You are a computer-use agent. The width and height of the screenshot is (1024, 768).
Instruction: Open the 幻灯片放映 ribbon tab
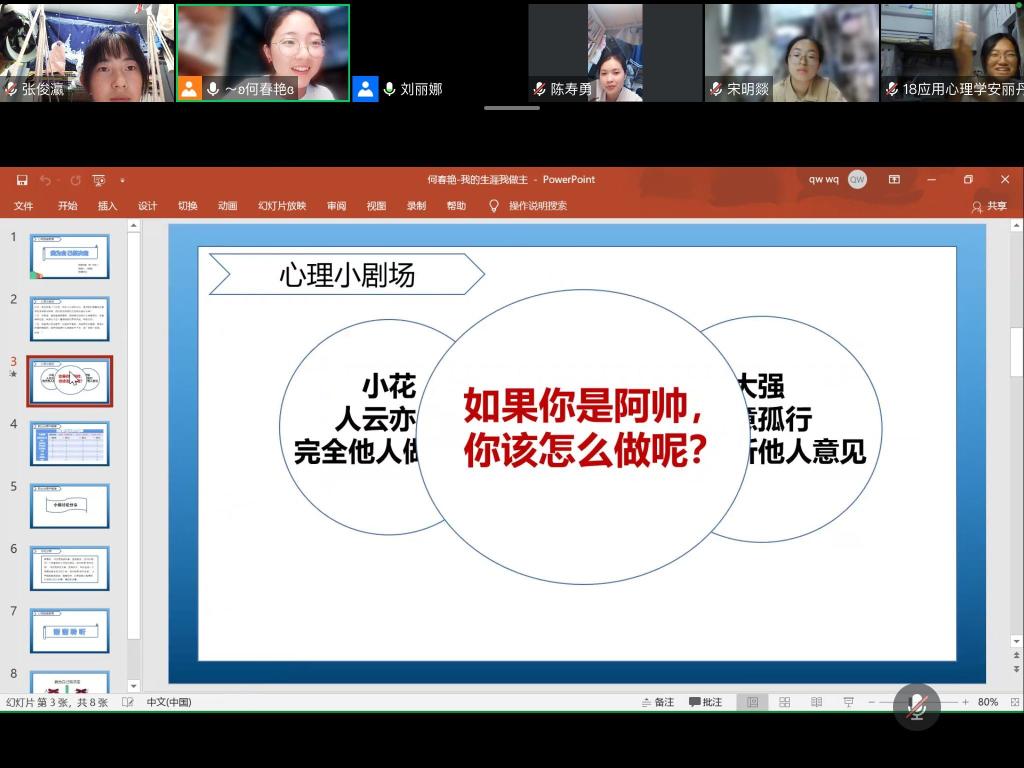(282, 206)
